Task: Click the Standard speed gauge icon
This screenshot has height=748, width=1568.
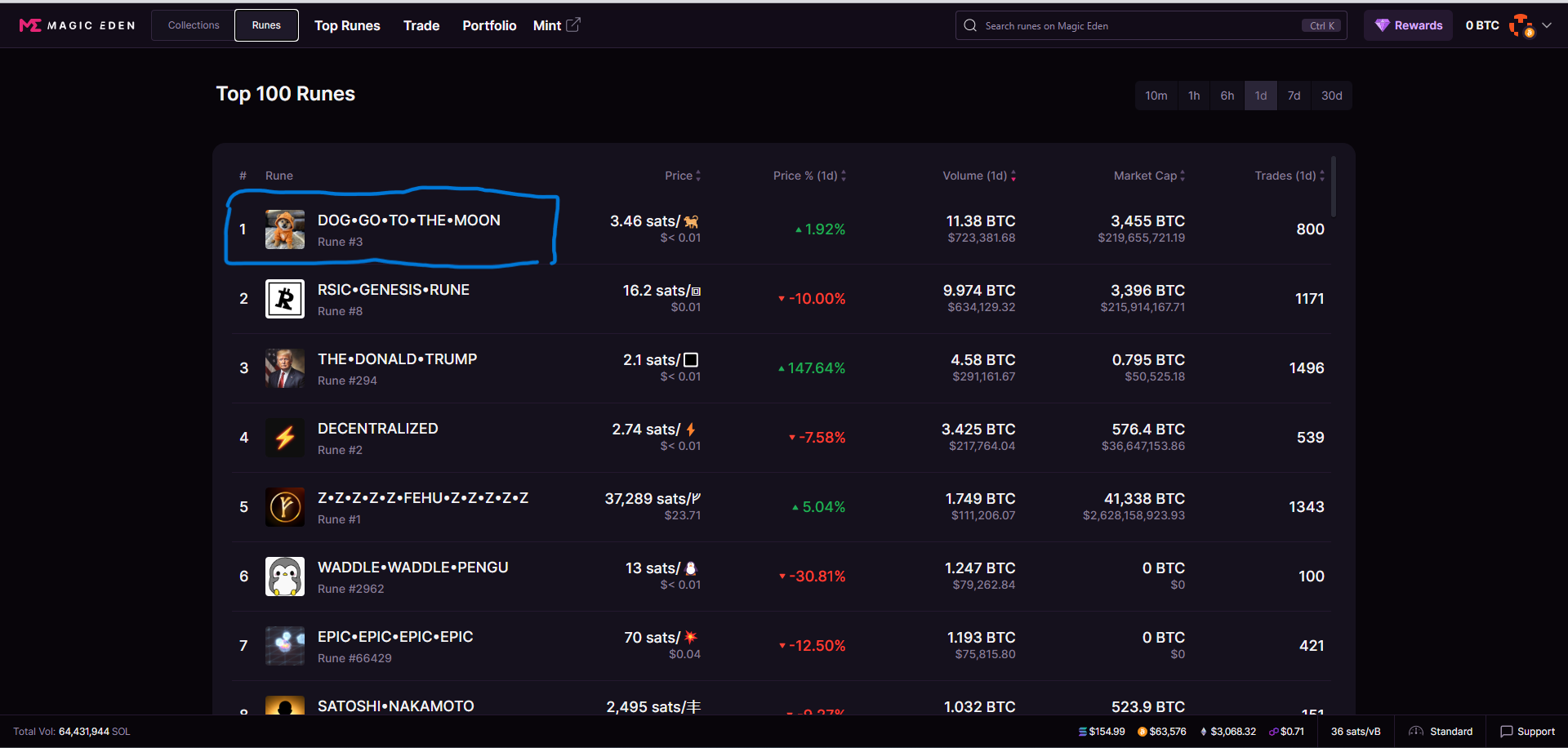Action: pyautogui.click(x=1416, y=732)
